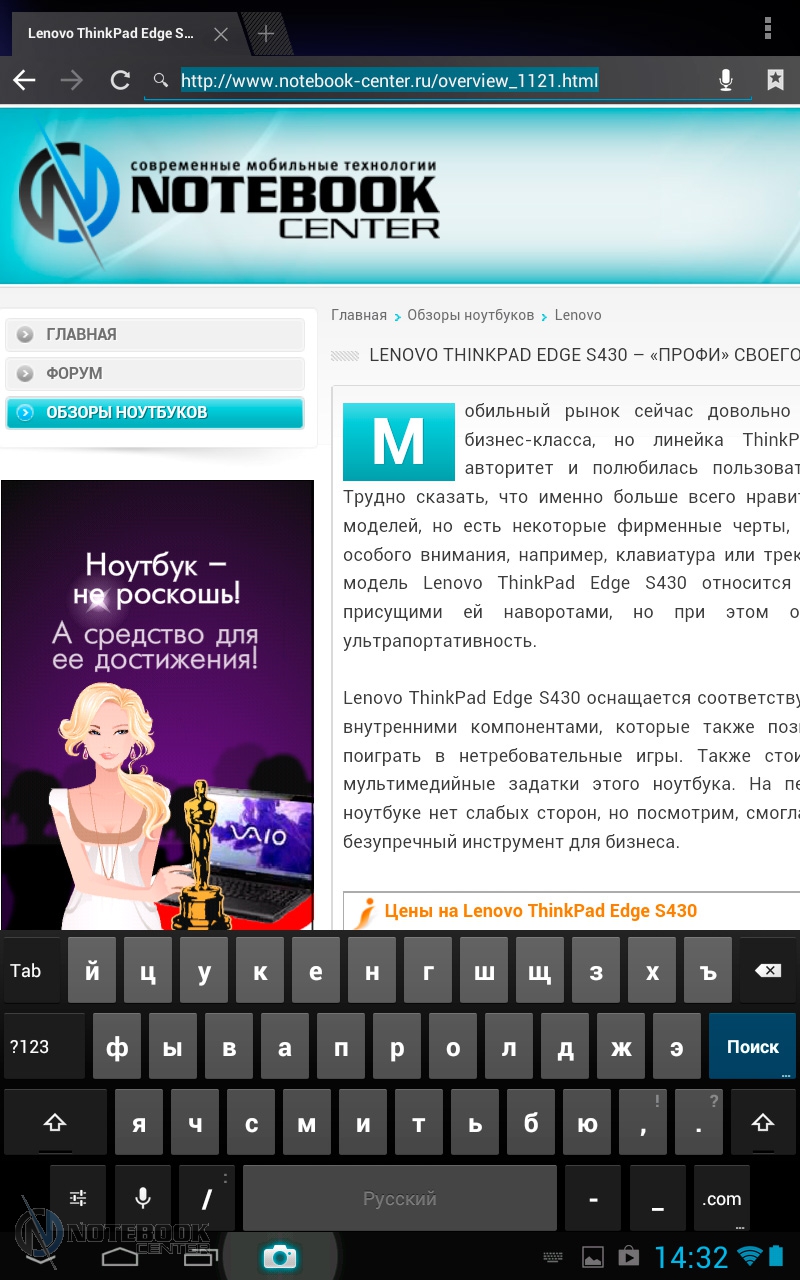Open a new browser tab with plus
Screen dimensions: 800x1280
(x=265, y=34)
